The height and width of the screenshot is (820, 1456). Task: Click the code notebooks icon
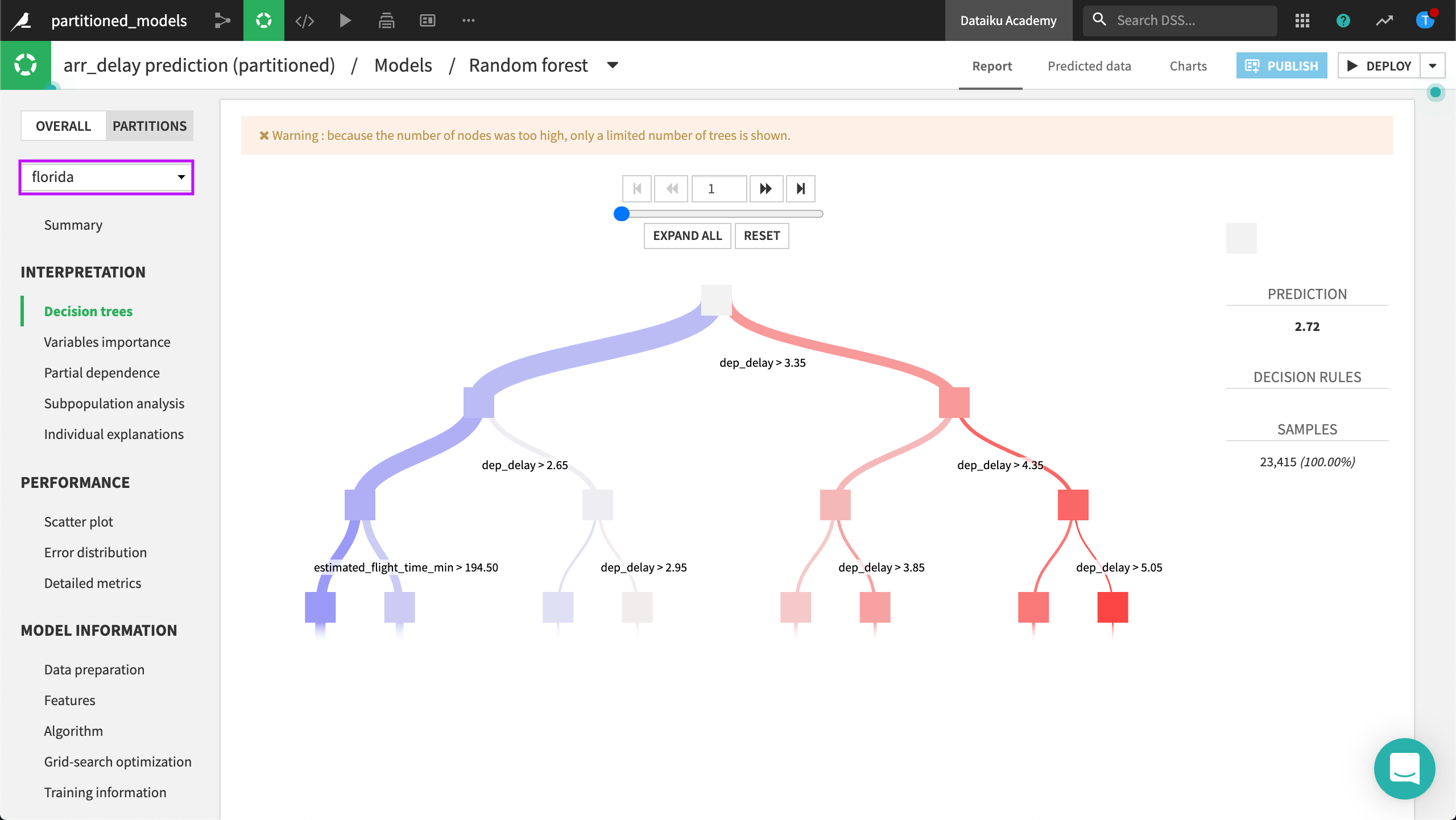point(304,20)
